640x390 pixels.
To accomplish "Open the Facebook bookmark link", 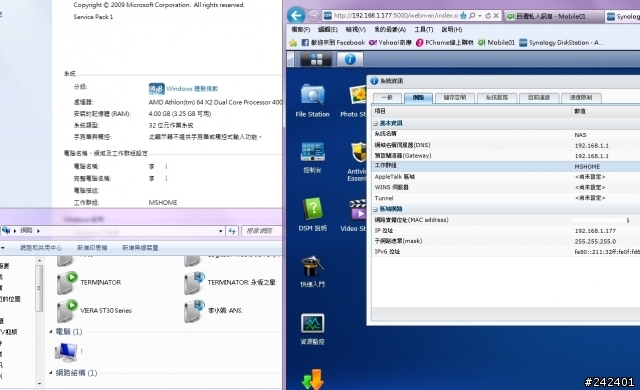I will tap(333, 42).
